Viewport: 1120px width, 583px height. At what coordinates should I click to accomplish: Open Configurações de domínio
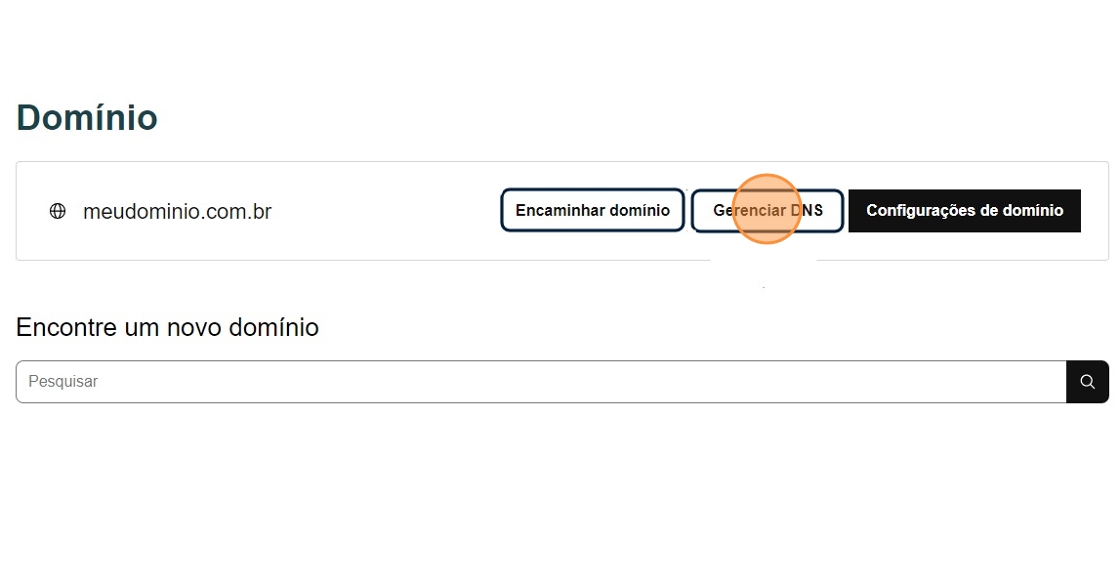click(x=964, y=211)
